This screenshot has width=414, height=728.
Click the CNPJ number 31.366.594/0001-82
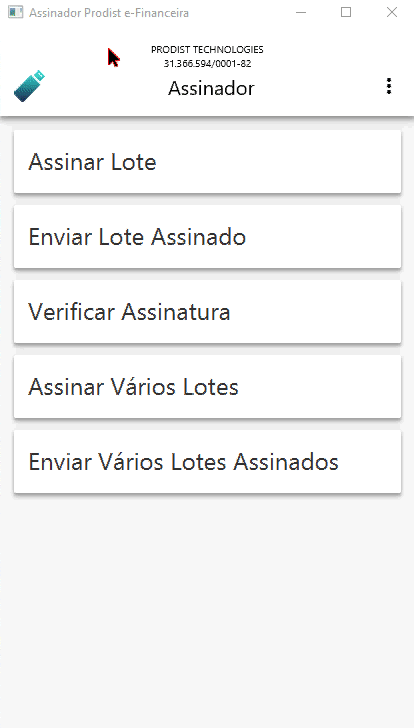point(207,64)
